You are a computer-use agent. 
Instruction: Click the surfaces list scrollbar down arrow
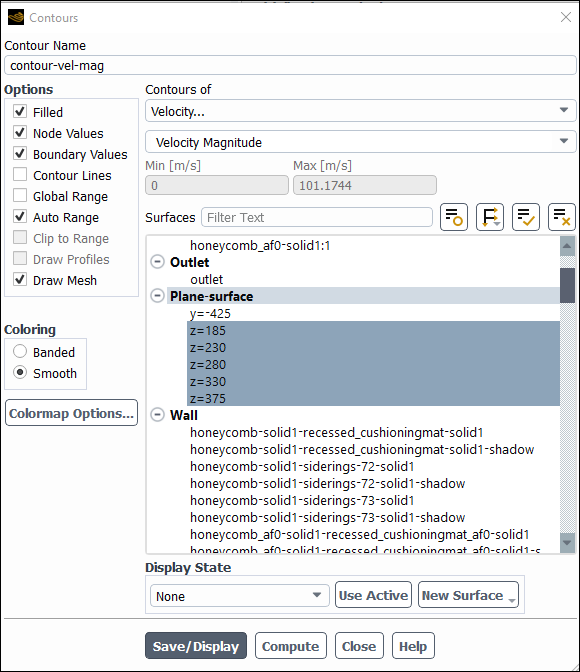(x=567, y=542)
